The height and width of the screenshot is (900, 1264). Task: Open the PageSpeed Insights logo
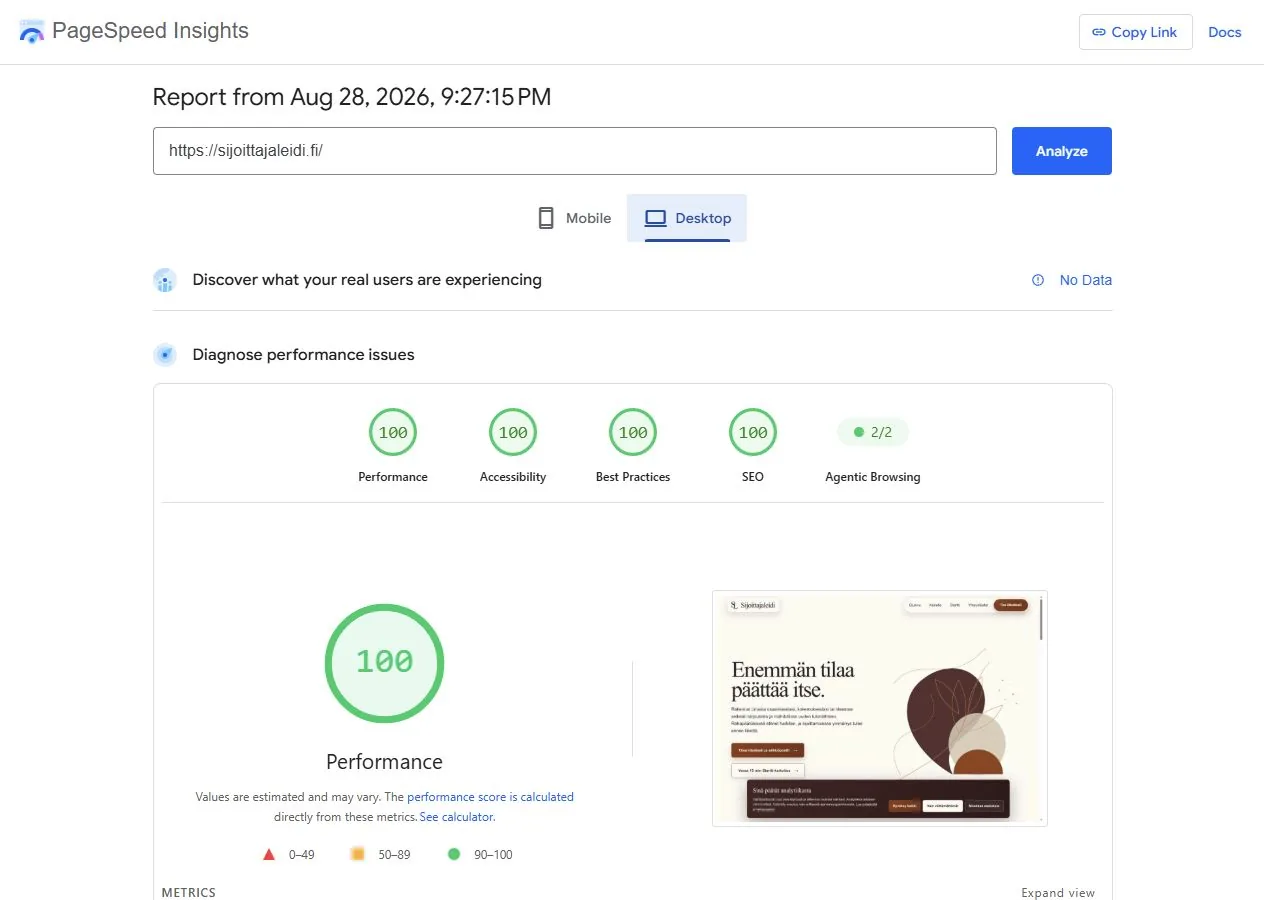tap(32, 31)
